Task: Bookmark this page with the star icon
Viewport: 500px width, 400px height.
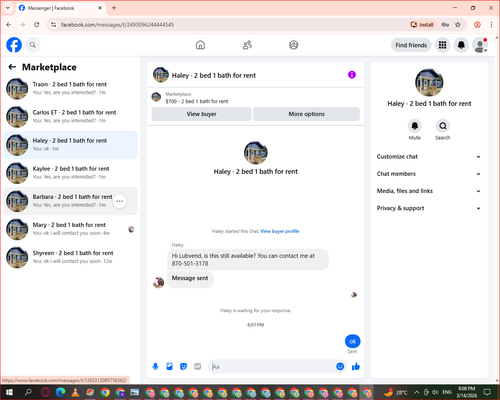Action: (x=458, y=25)
